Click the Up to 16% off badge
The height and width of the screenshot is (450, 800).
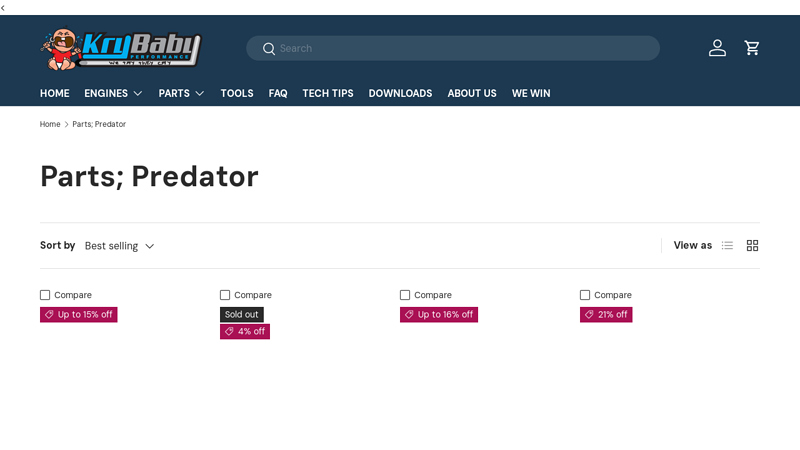point(439,314)
